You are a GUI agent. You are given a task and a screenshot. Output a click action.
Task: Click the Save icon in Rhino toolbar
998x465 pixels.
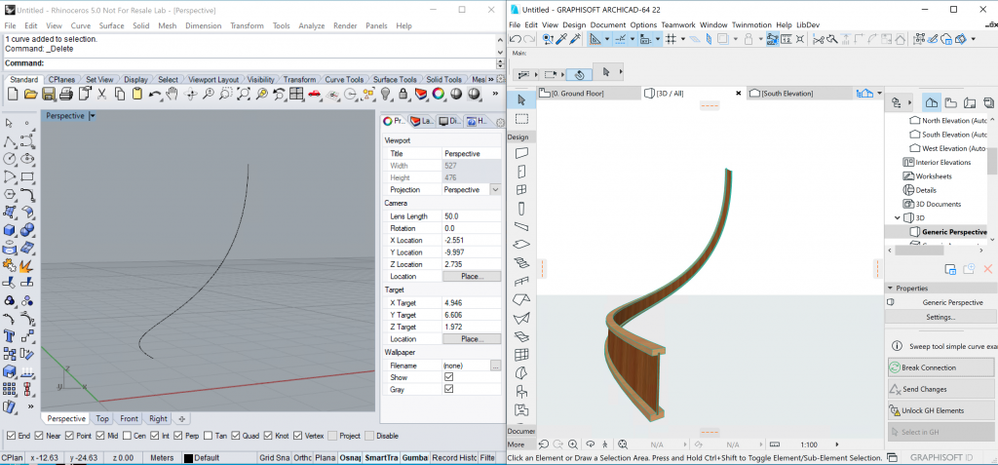(47, 94)
